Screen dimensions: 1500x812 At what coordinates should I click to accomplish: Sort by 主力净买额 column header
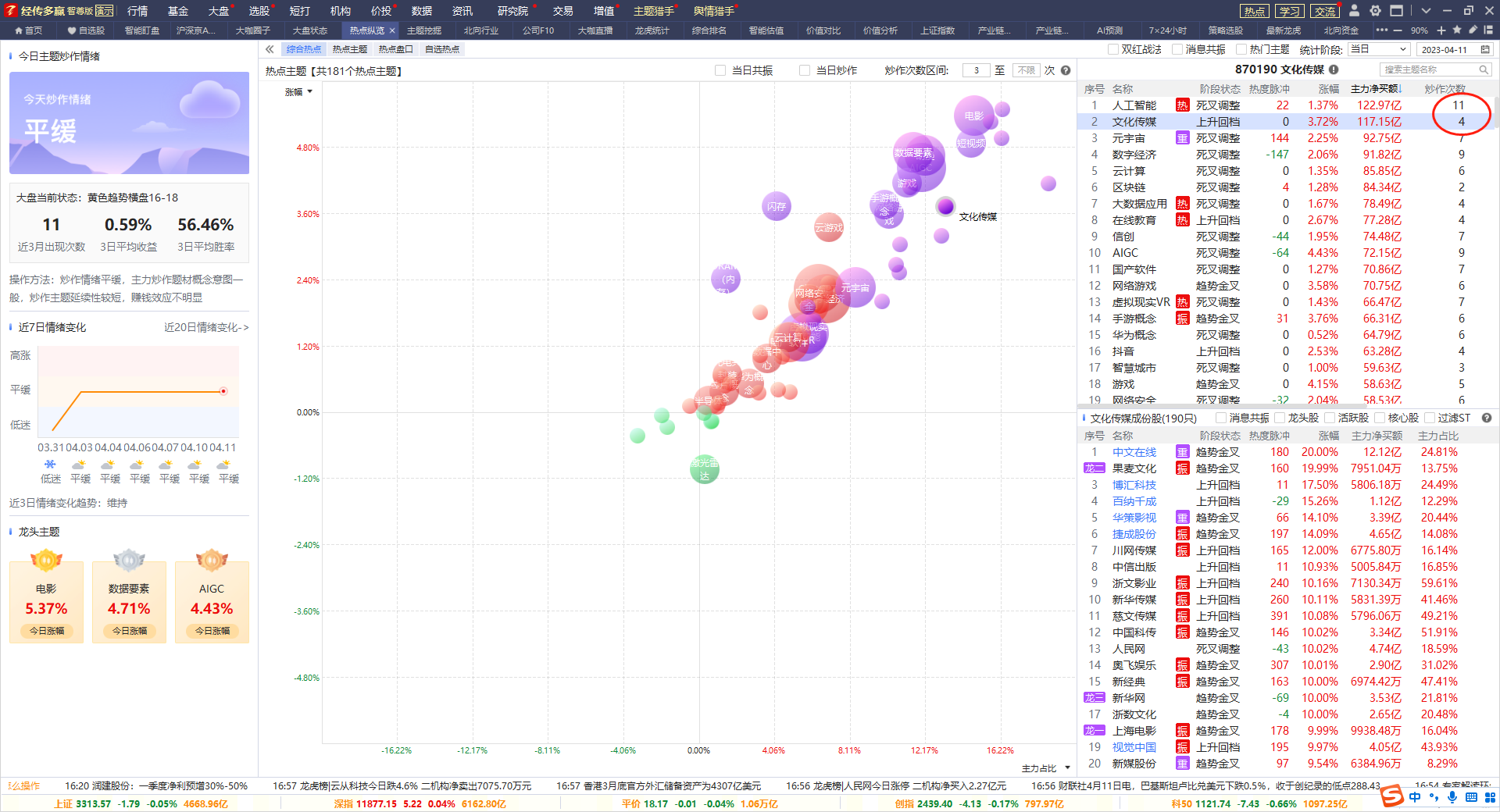coord(1376,89)
